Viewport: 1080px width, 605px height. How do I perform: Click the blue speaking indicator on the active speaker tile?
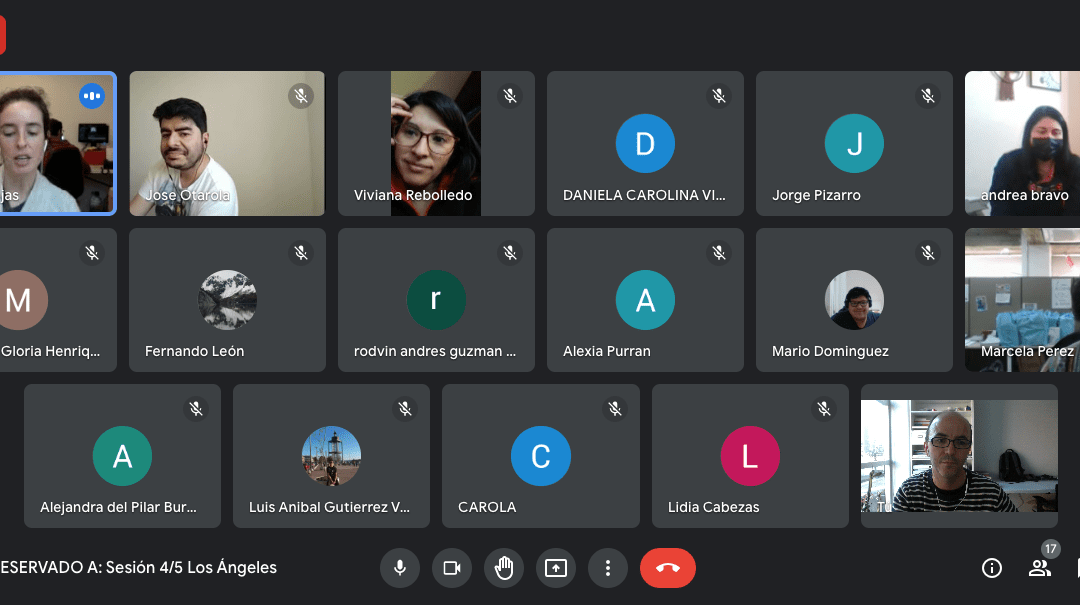pyautogui.click(x=92, y=96)
